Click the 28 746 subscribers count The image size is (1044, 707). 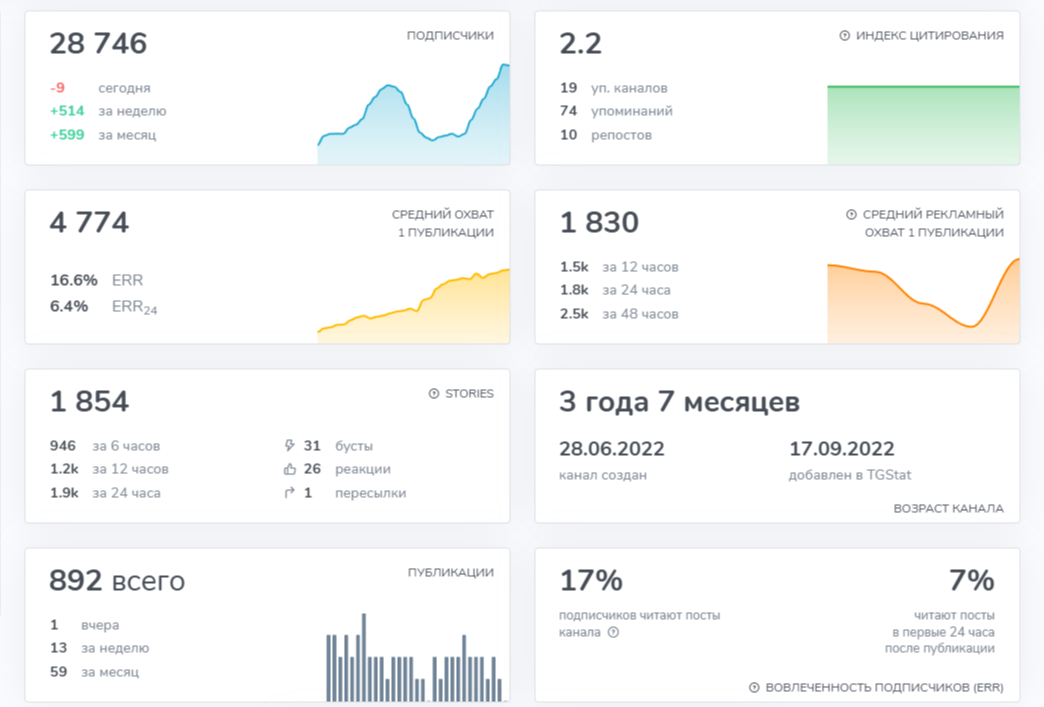click(98, 44)
